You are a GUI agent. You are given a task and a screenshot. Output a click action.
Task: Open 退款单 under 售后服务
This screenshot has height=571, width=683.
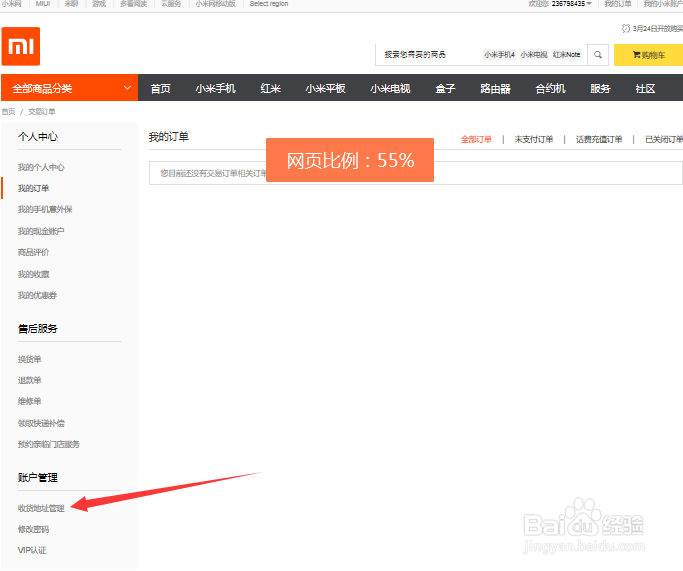[29, 380]
